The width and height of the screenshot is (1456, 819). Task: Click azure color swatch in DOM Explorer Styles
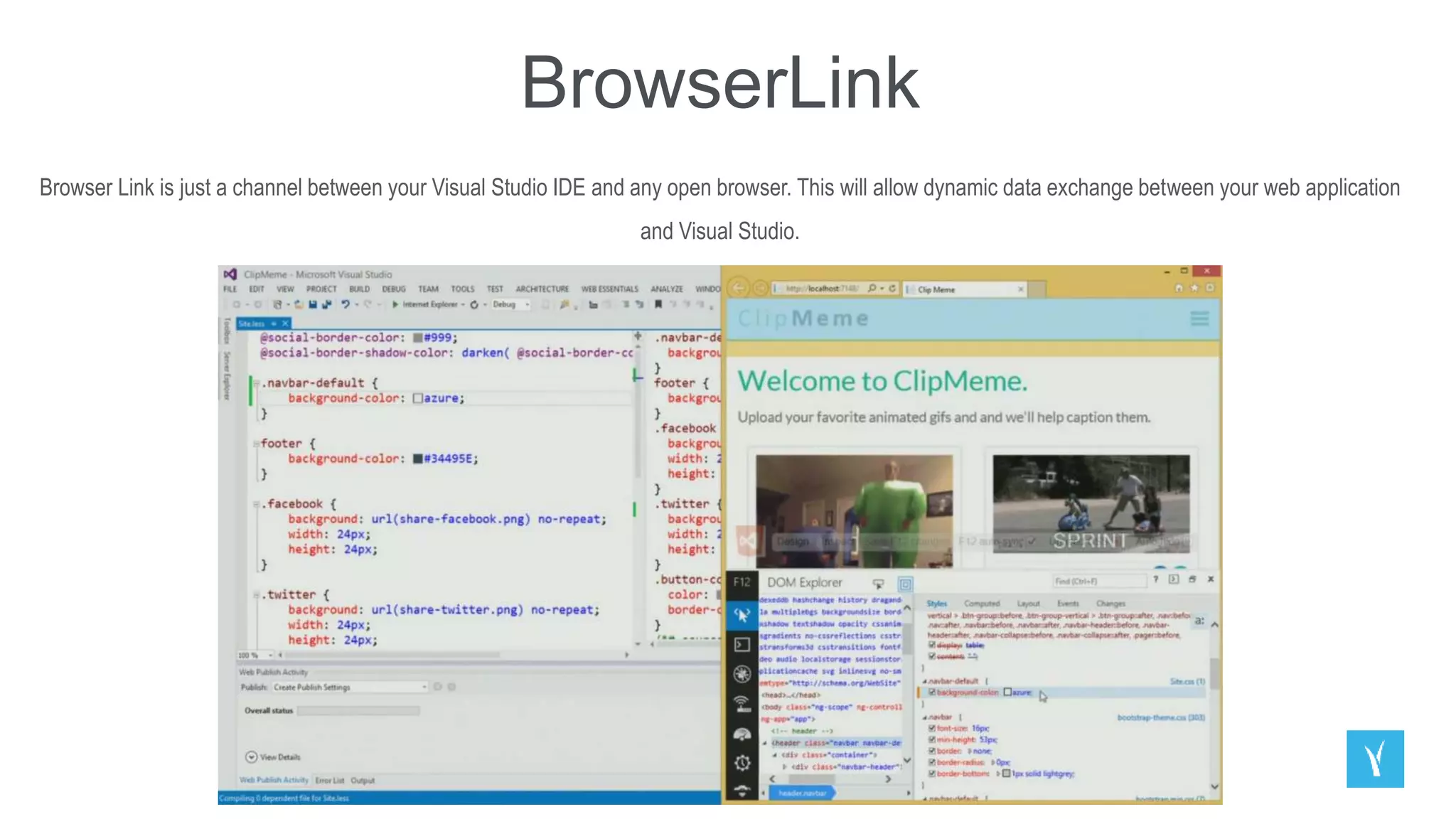point(1007,692)
